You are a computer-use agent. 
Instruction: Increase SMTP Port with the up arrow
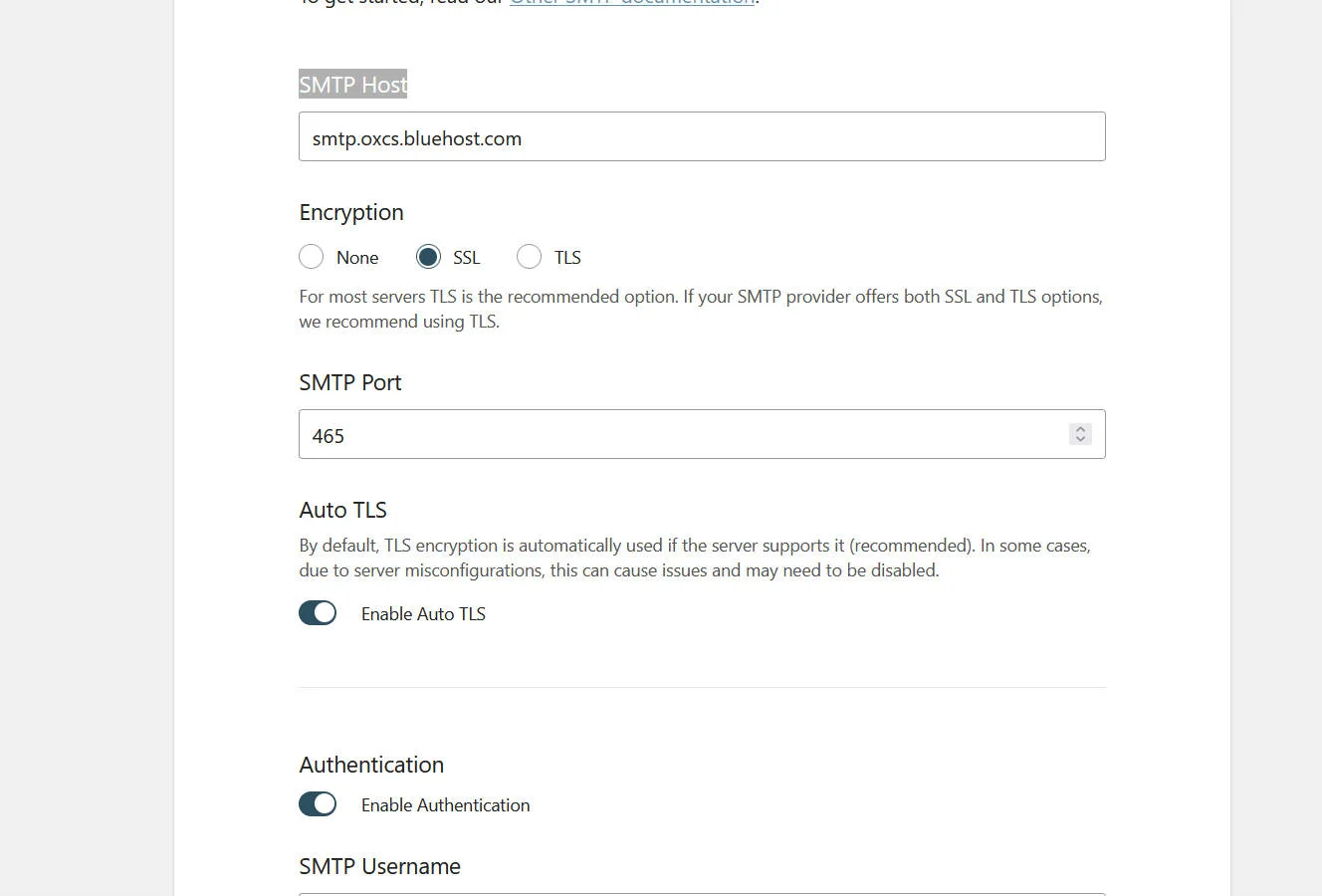[x=1080, y=429]
